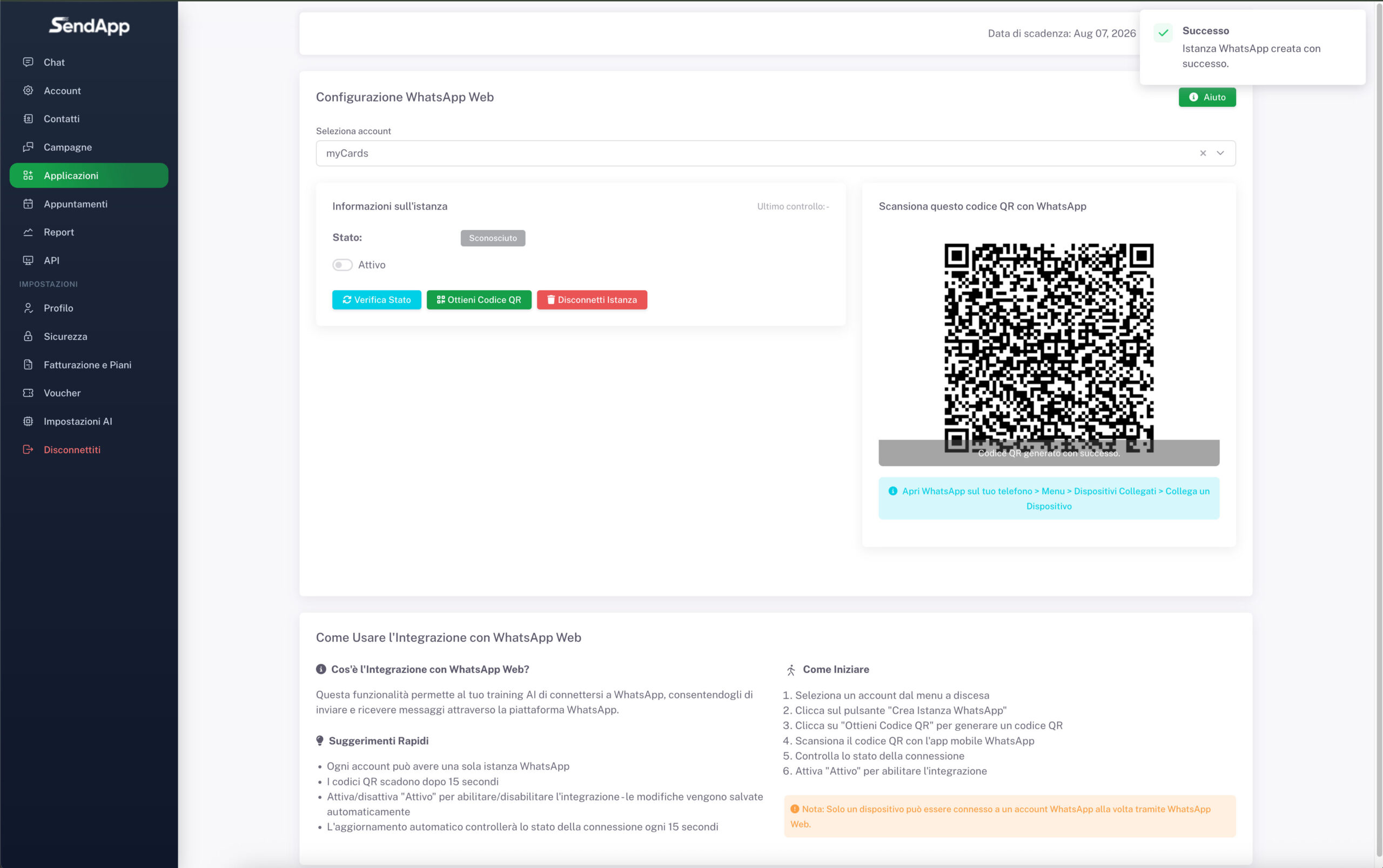Click the 'Apri WhatsApp sul tuo telefono' instruction box
The height and width of the screenshot is (868, 1383).
1049,499
